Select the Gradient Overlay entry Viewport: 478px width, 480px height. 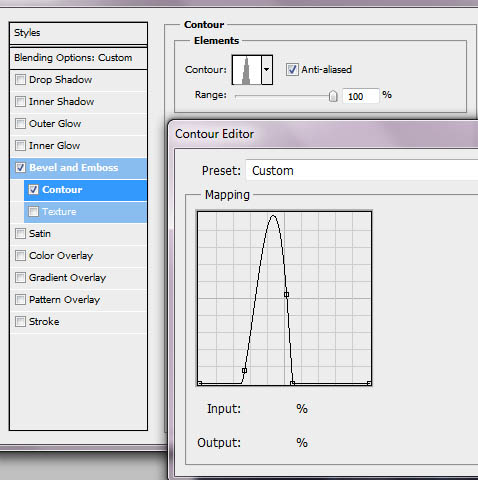(79, 278)
